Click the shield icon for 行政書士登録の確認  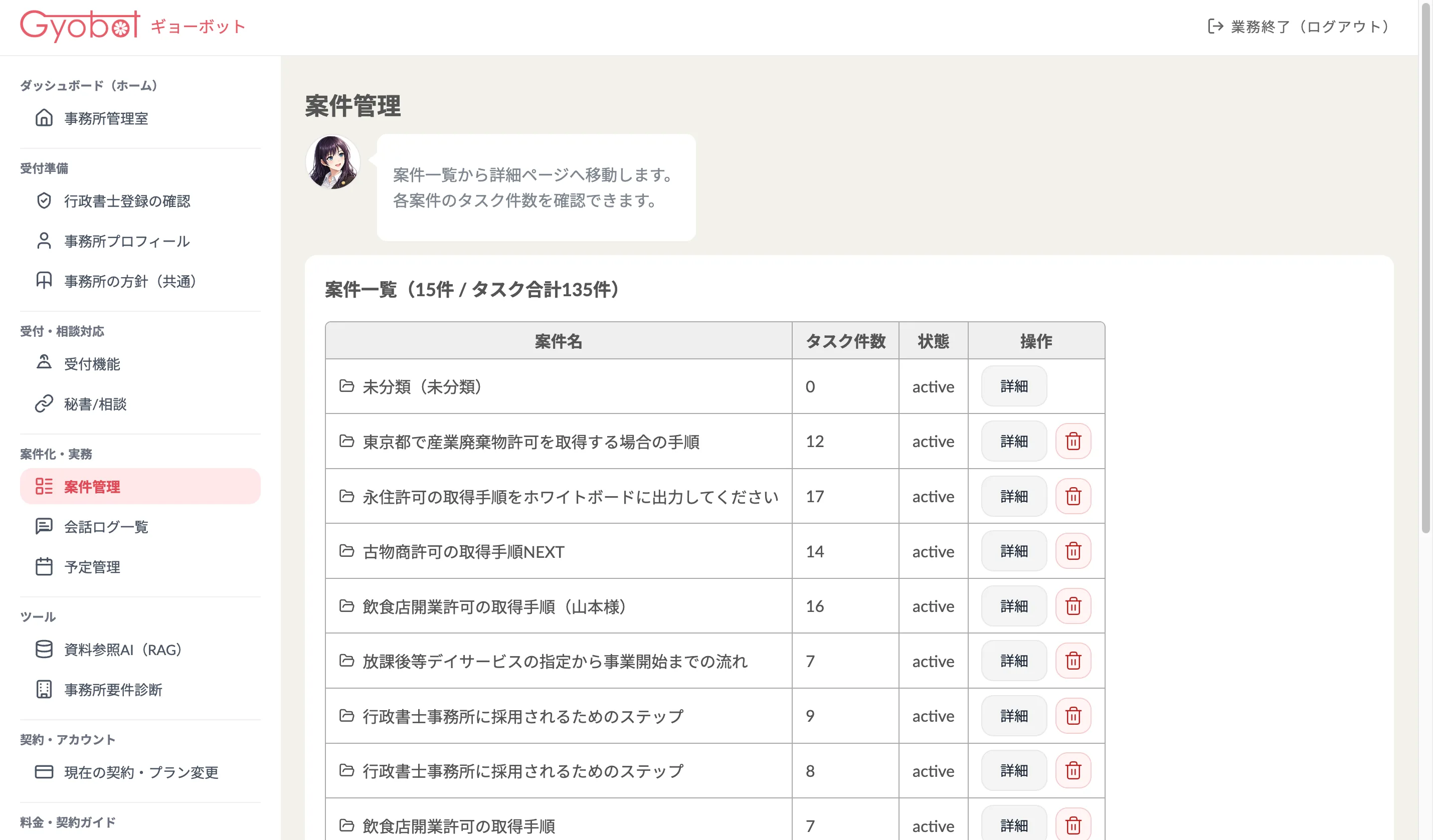[44, 201]
